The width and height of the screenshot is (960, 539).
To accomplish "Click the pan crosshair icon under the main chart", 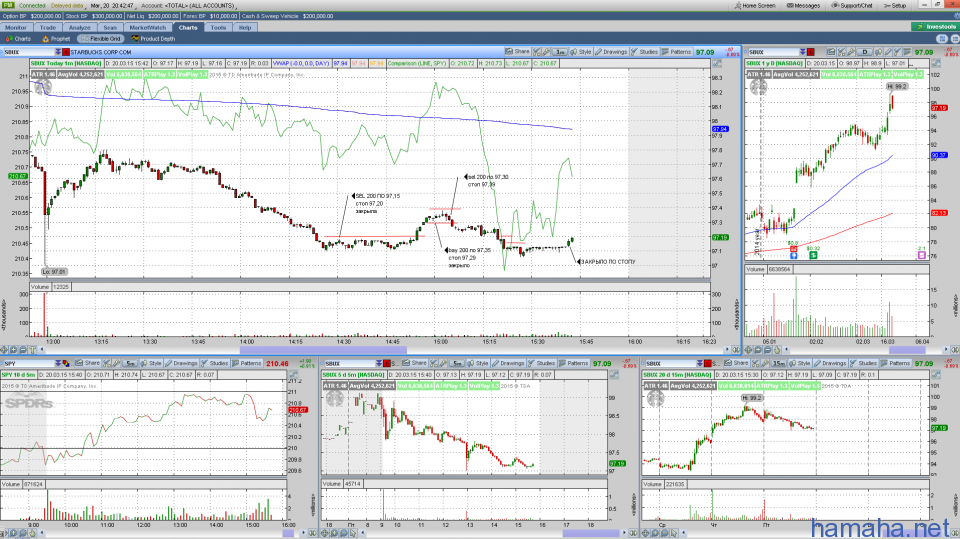I will (5, 350).
